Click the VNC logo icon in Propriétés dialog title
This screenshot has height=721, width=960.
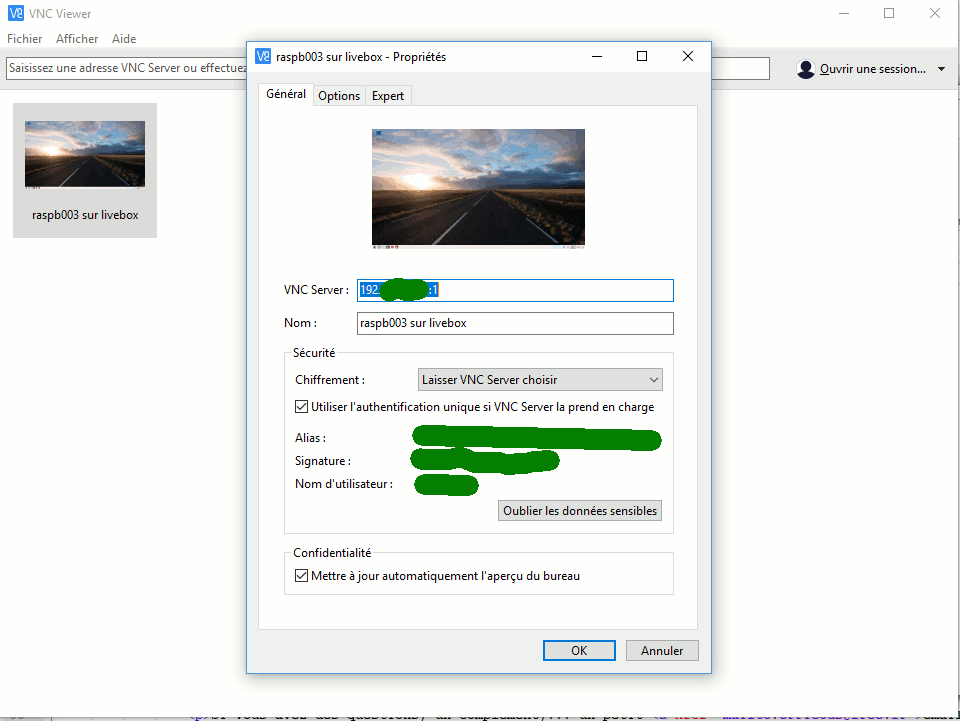coord(263,57)
